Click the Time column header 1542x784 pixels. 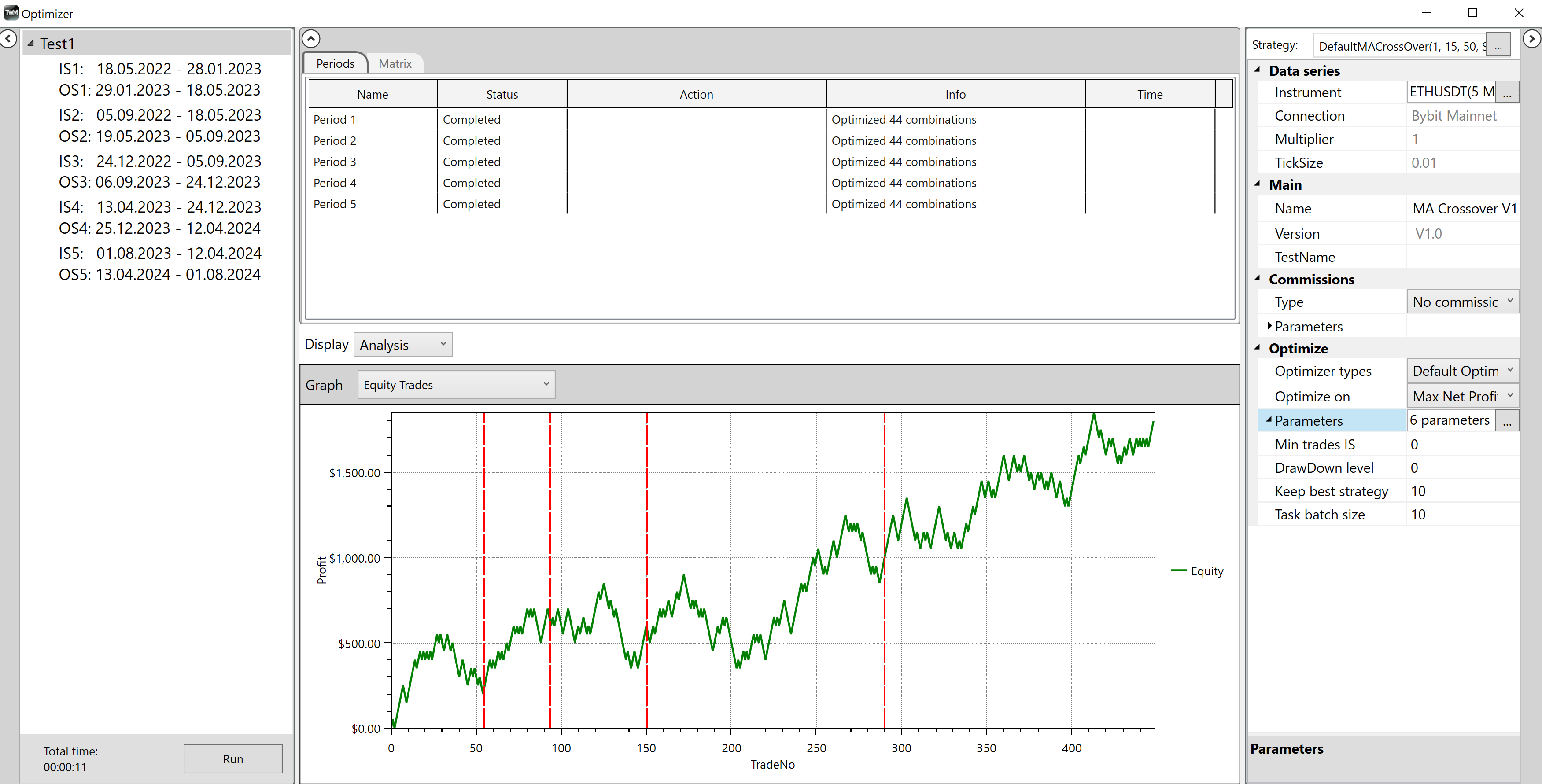(1150, 94)
